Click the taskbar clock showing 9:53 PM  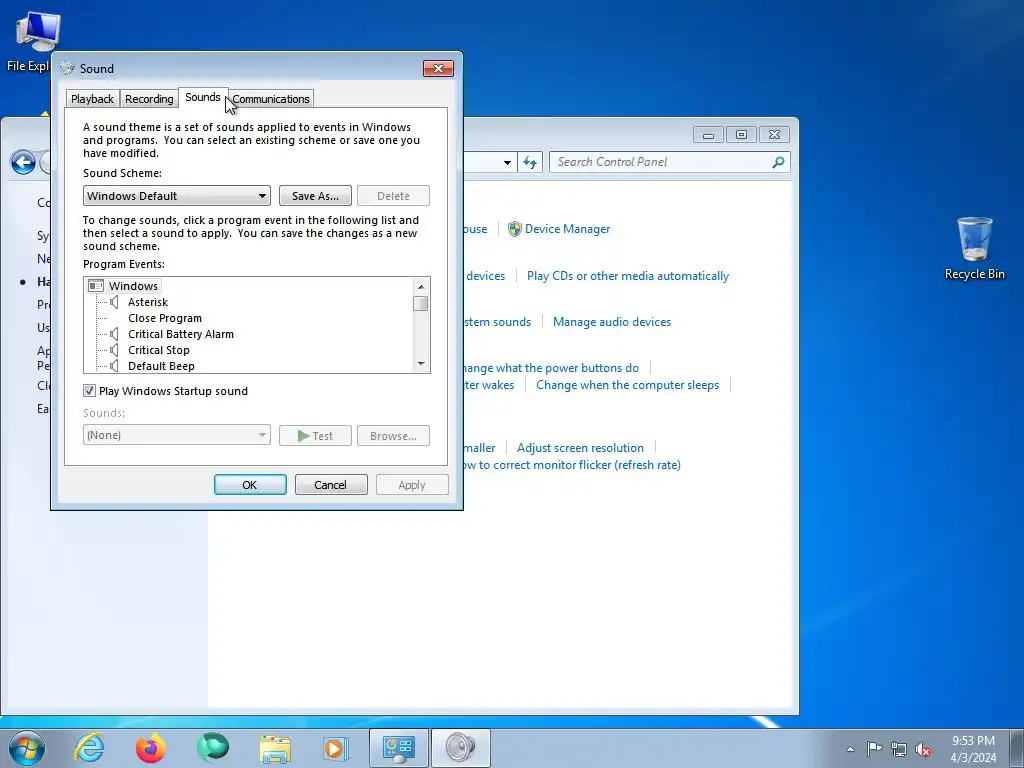click(x=973, y=749)
